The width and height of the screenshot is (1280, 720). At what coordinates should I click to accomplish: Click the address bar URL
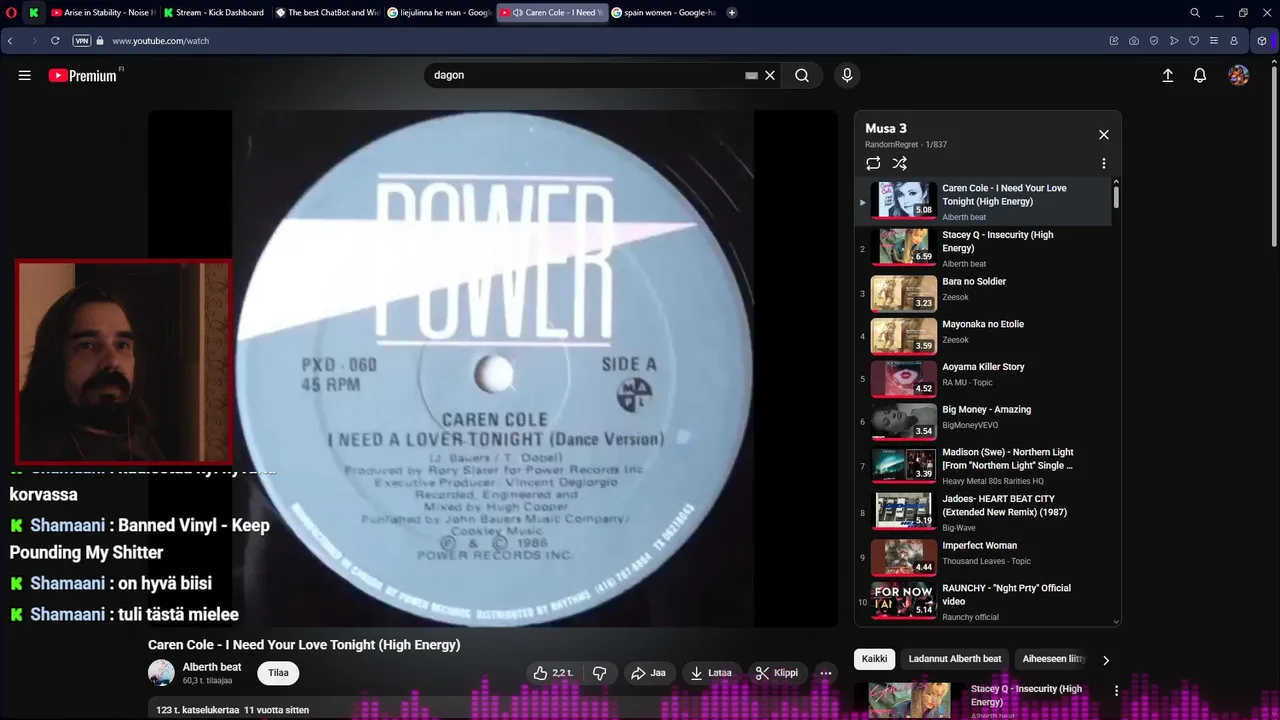click(x=160, y=41)
